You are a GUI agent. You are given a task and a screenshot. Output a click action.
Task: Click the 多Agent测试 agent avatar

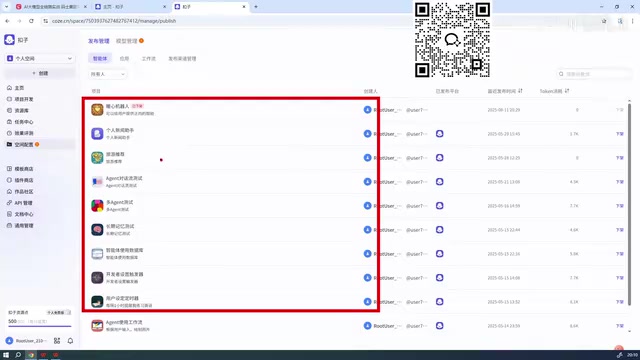(97, 206)
